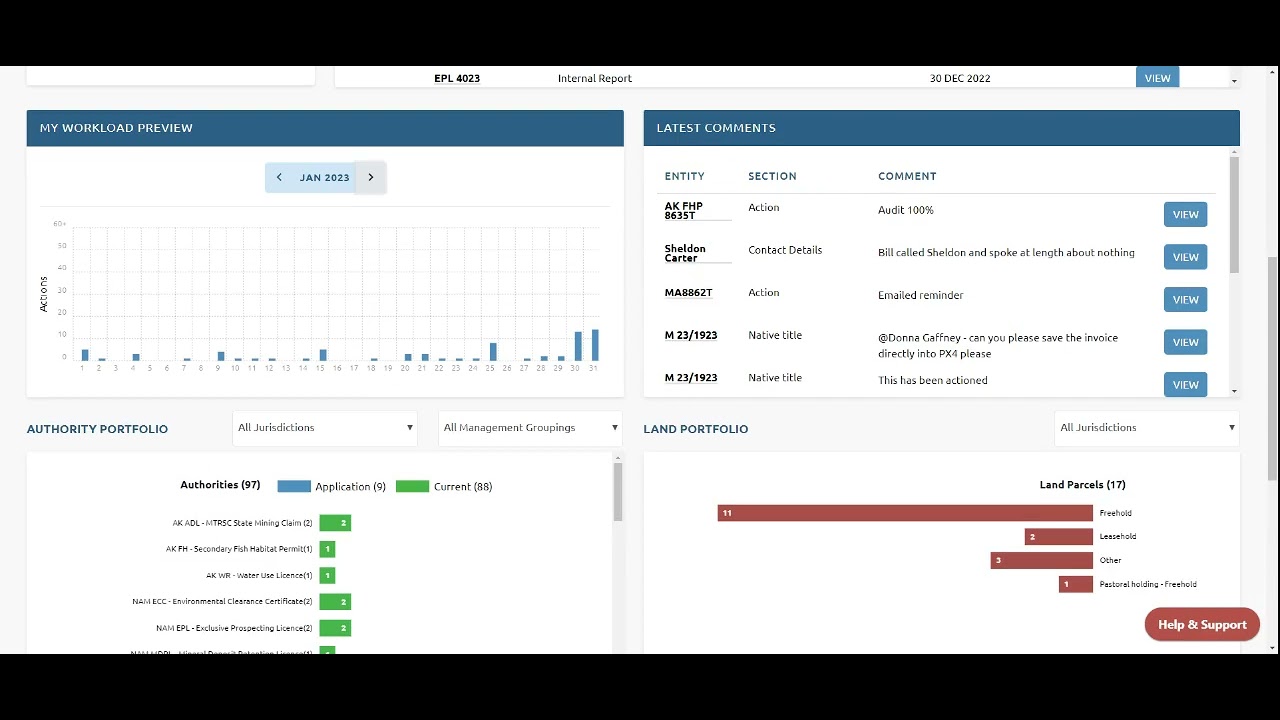
Task: Click the ENTITY column header
Action: pos(685,176)
